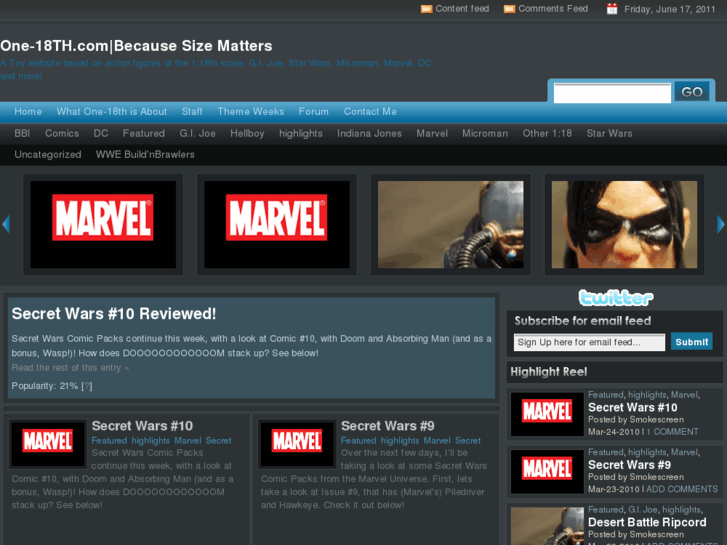Open What One-18th is About page

(x=112, y=112)
